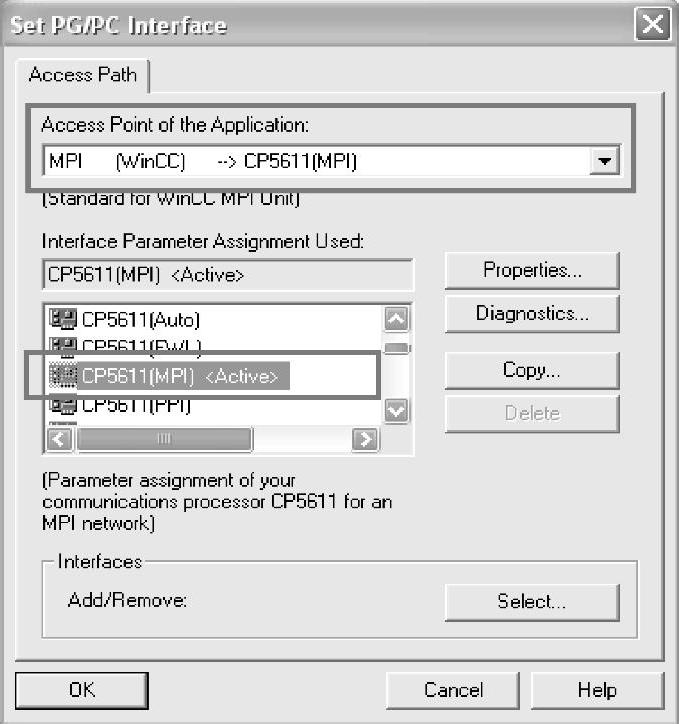Click the interface list scroll up arrow

point(397,319)
